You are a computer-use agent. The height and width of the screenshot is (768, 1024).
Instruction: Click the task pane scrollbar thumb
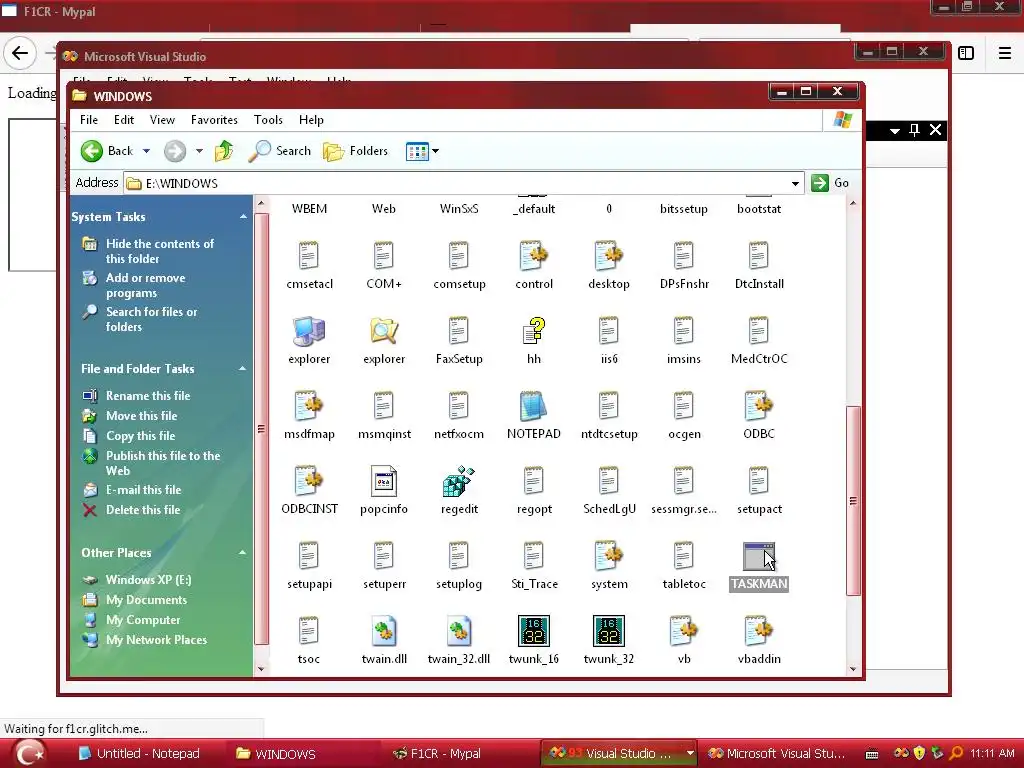pyautogui.click(x=261, y=428)
